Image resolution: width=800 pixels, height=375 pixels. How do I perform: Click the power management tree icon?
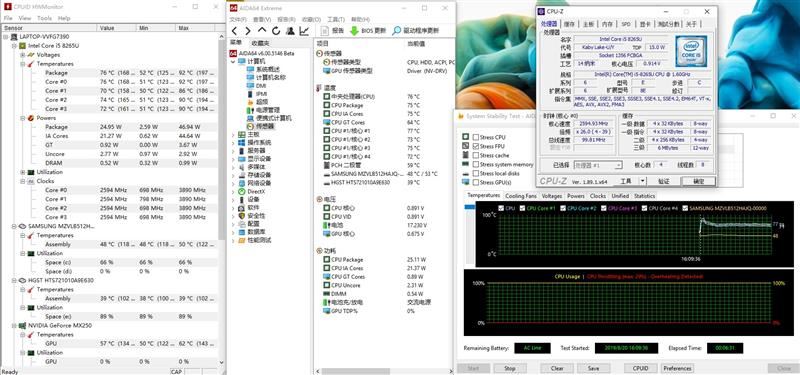tap(250, 110)
